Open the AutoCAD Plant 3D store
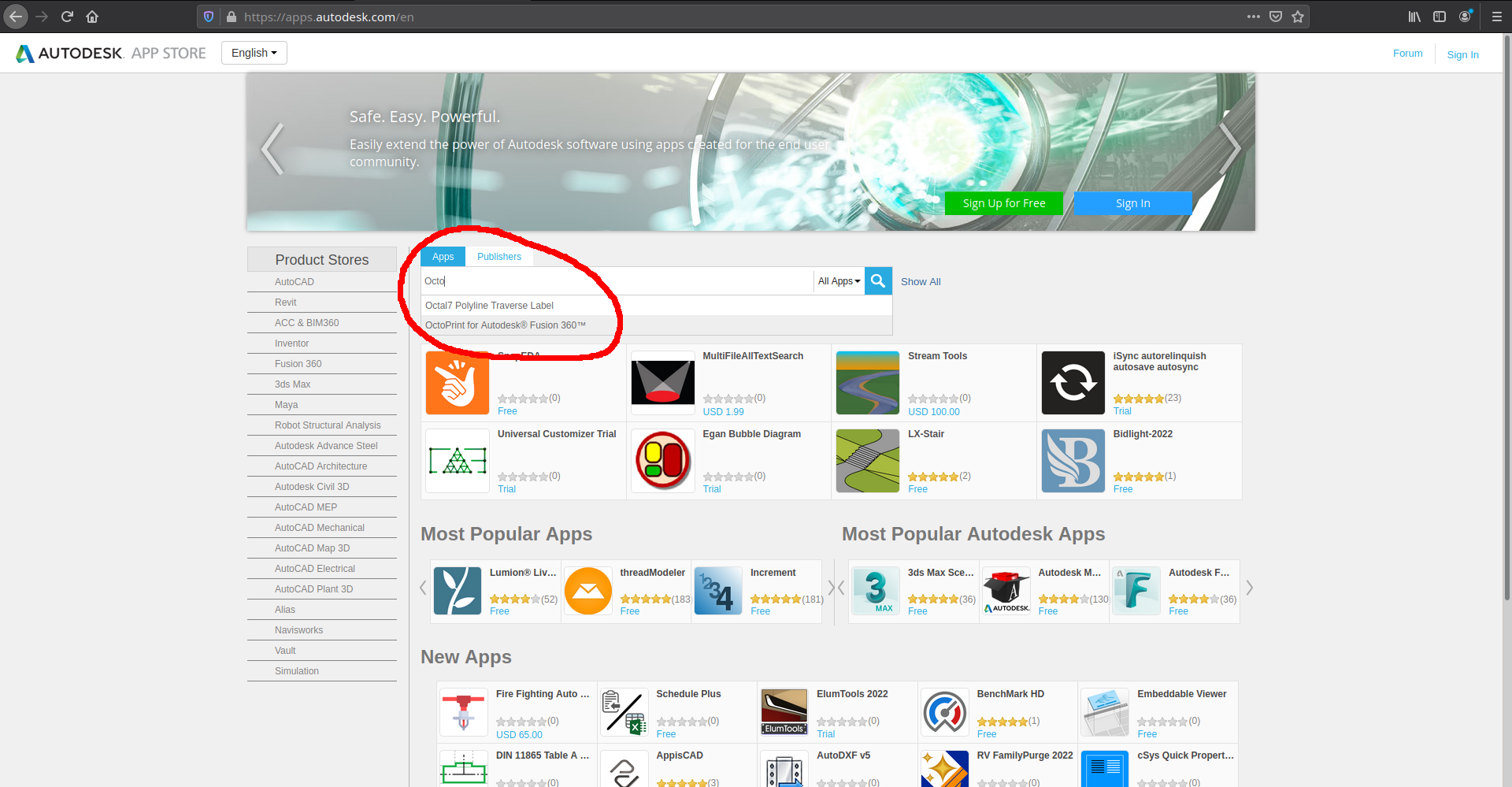1512x787 pixels. coord(313,589)
